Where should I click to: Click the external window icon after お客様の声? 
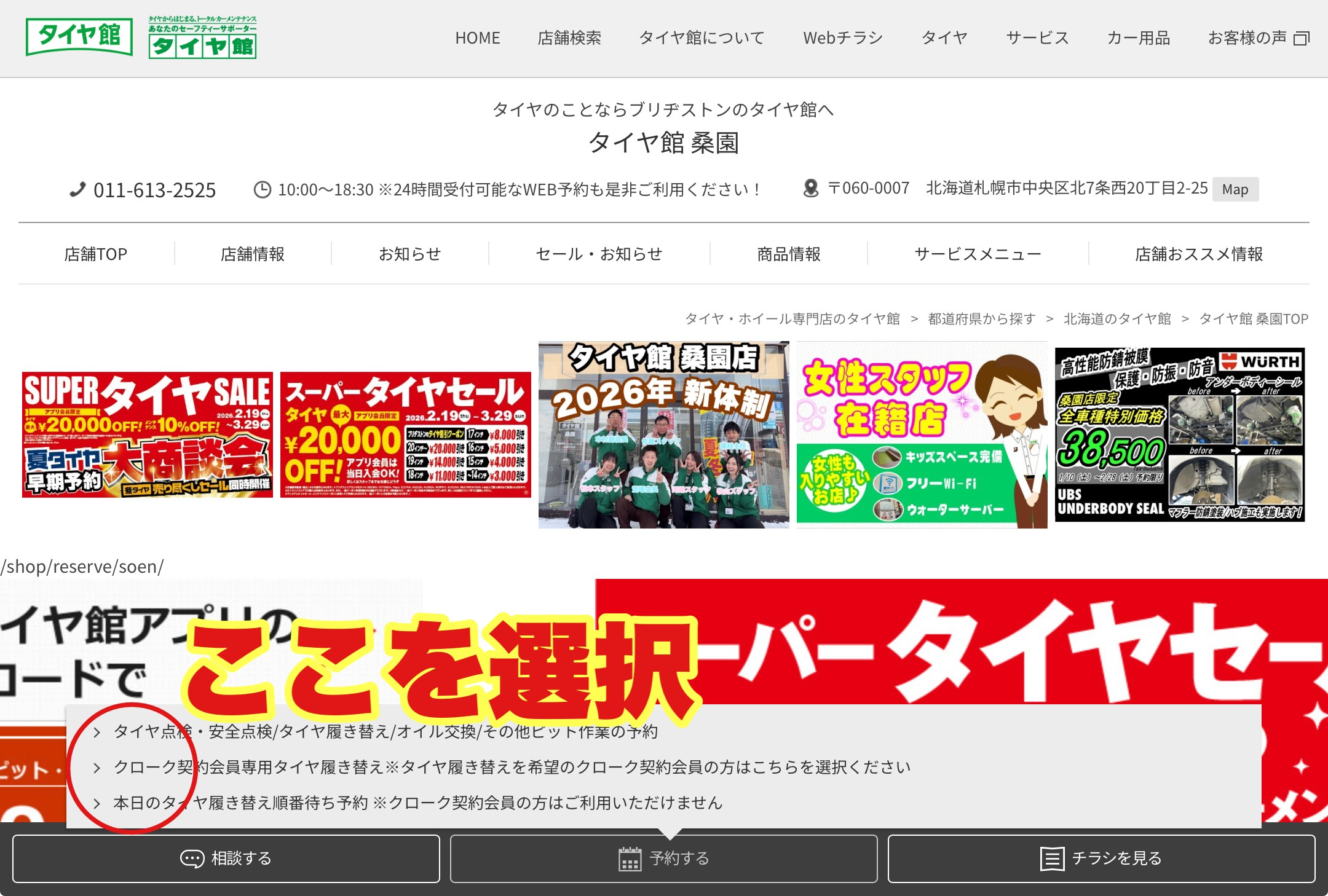[x=1302, y=39]
